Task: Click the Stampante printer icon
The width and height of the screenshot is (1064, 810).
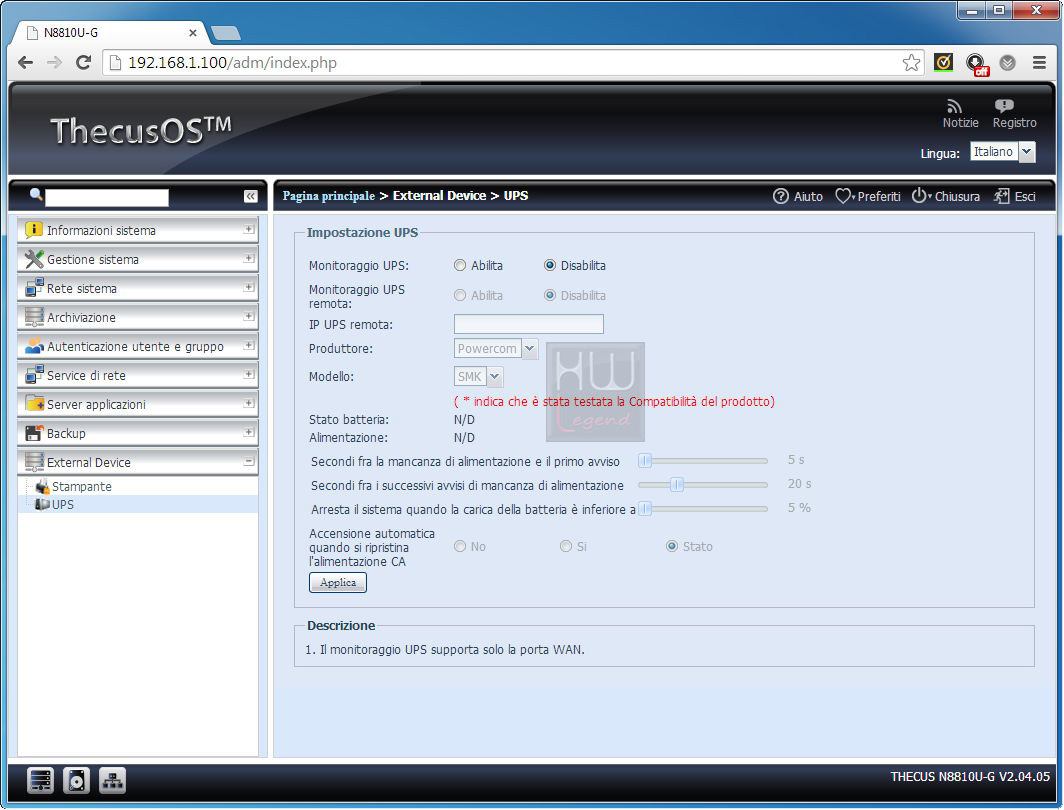Action: coord(42,486)
